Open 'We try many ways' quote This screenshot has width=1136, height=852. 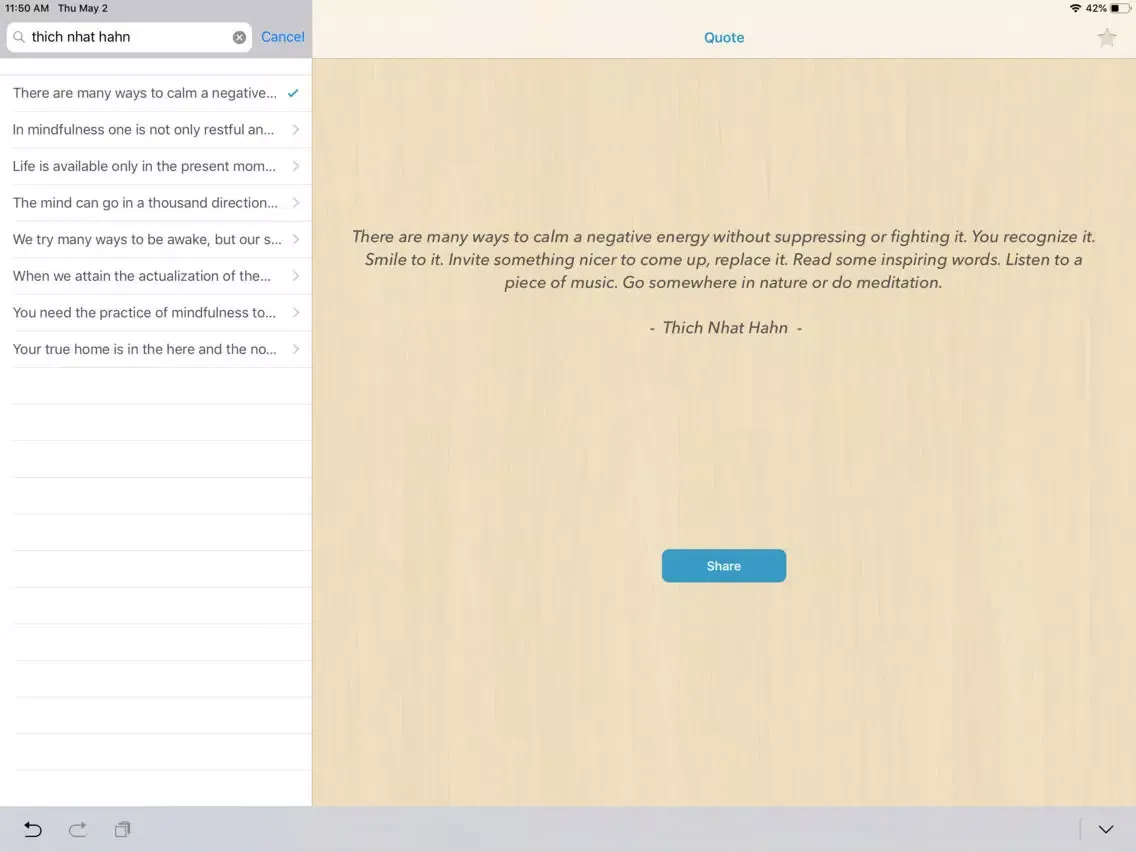tap(145, 240)
